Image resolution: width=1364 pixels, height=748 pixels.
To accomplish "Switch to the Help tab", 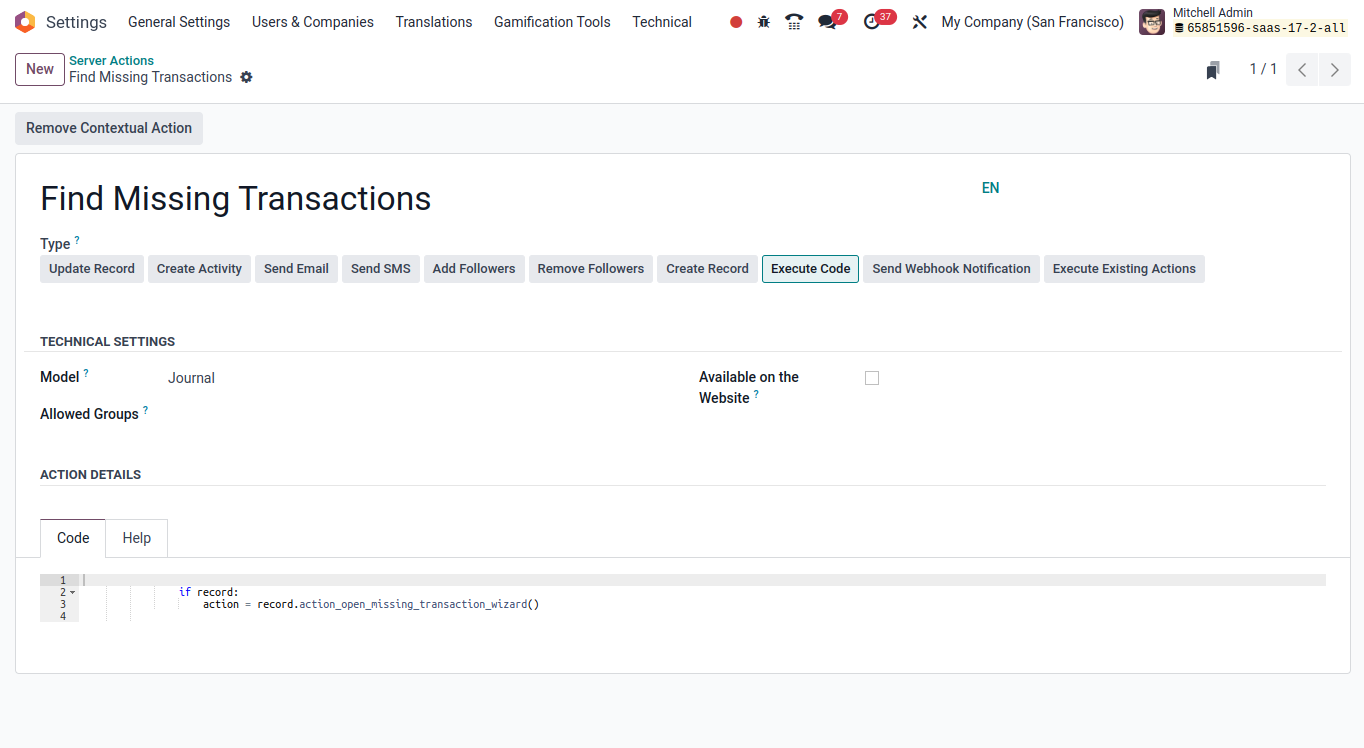I will [x=137, y=538].
